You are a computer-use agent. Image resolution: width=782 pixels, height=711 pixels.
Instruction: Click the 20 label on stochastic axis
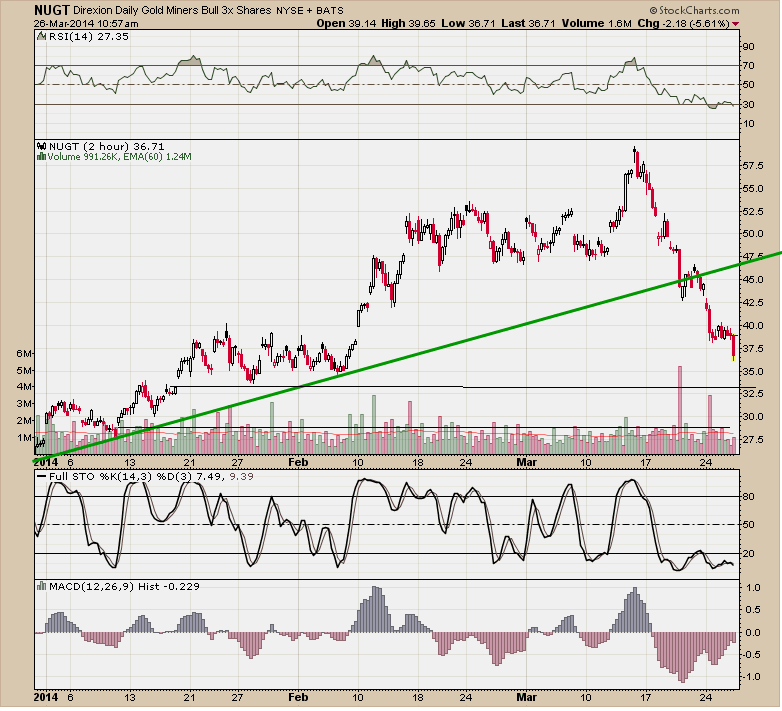point(749,554)
